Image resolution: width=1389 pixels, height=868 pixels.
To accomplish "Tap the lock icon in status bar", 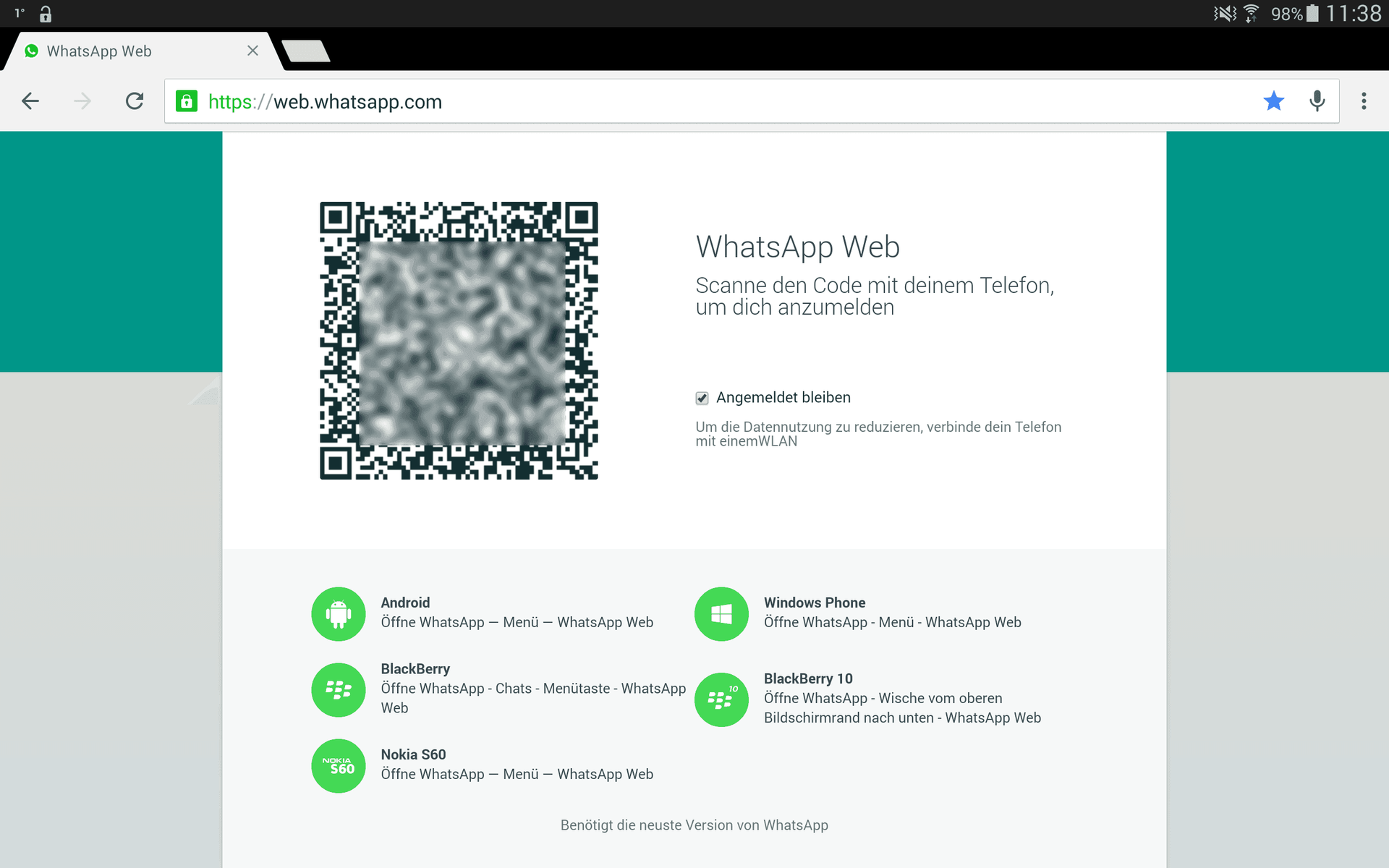I will 46,14.
